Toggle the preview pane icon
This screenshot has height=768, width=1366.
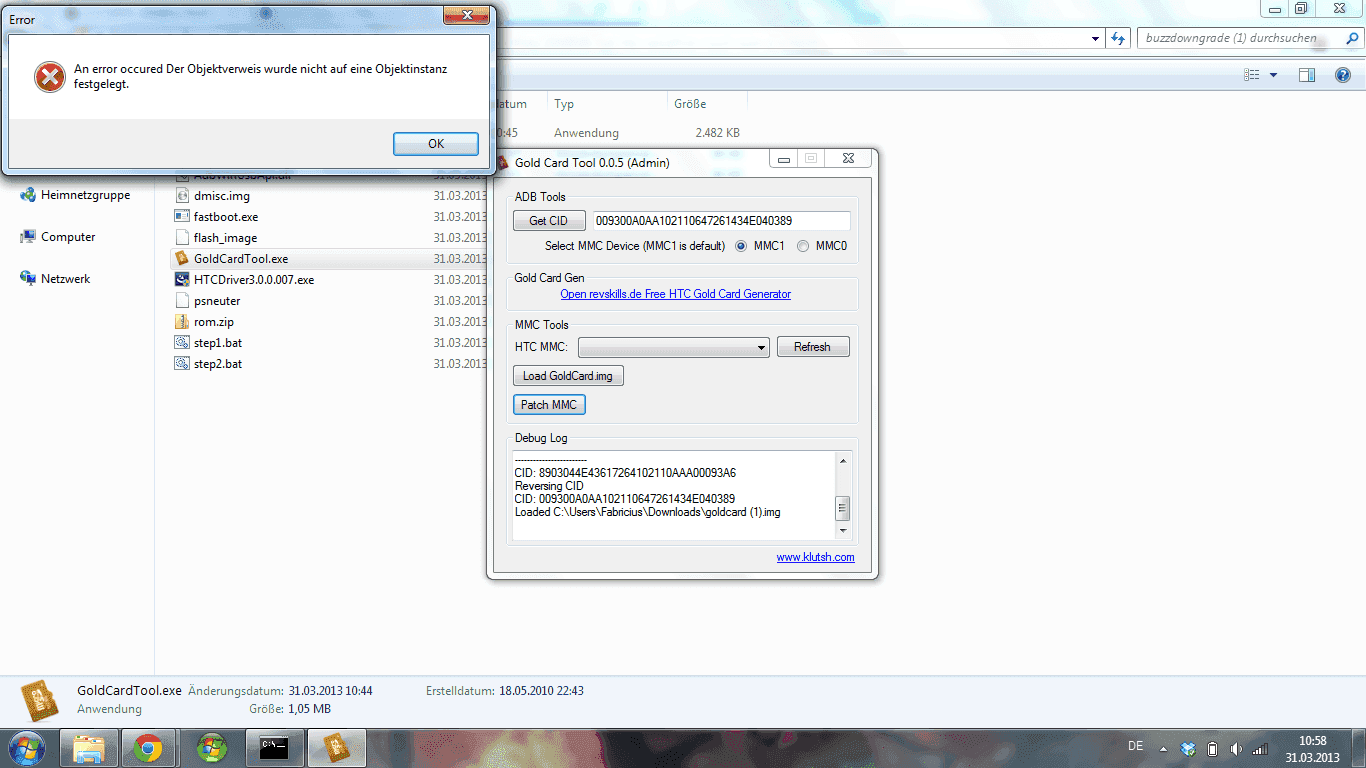click(x=1307, y=75)
